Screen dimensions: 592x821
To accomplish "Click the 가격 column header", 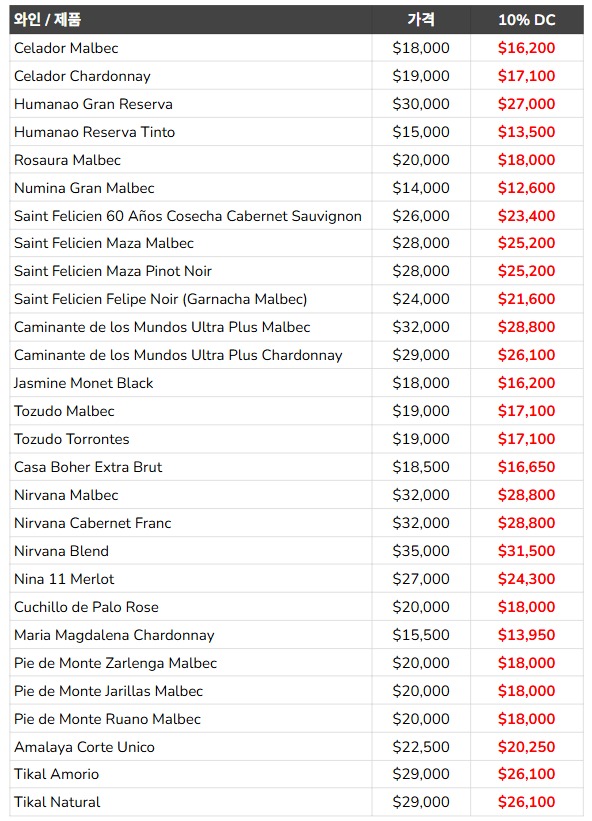I will click(421, 20).
